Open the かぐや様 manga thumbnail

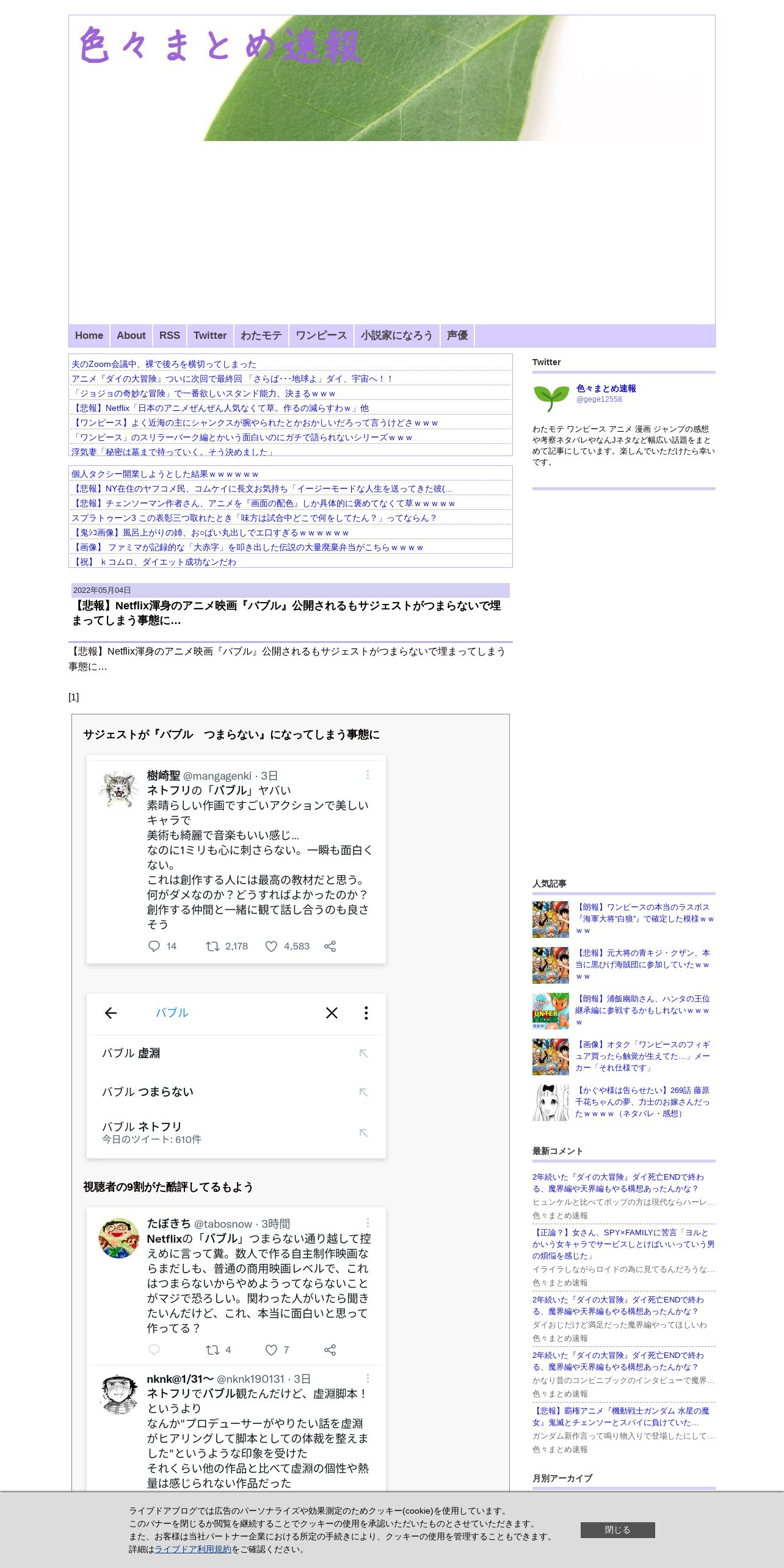point(551,1103)
